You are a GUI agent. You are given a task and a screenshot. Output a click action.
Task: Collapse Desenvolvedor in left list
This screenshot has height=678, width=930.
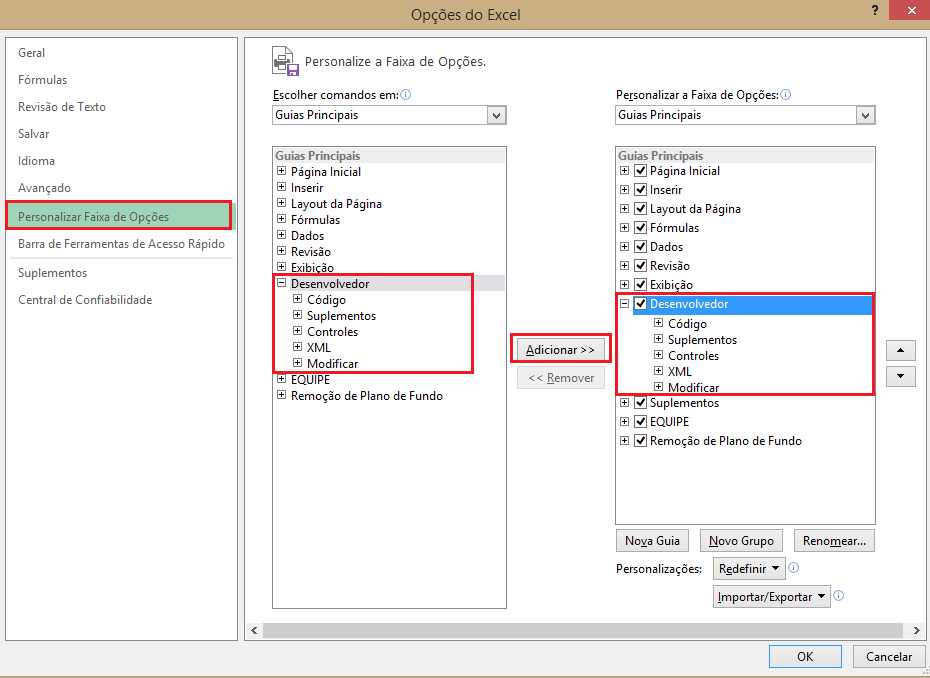point(282,283)
